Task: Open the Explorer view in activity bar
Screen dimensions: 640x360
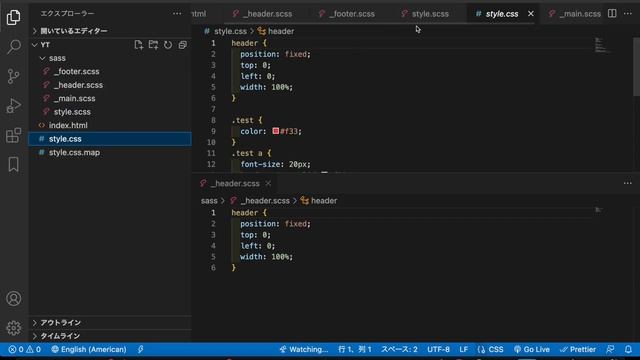Action: coord(13,17)
